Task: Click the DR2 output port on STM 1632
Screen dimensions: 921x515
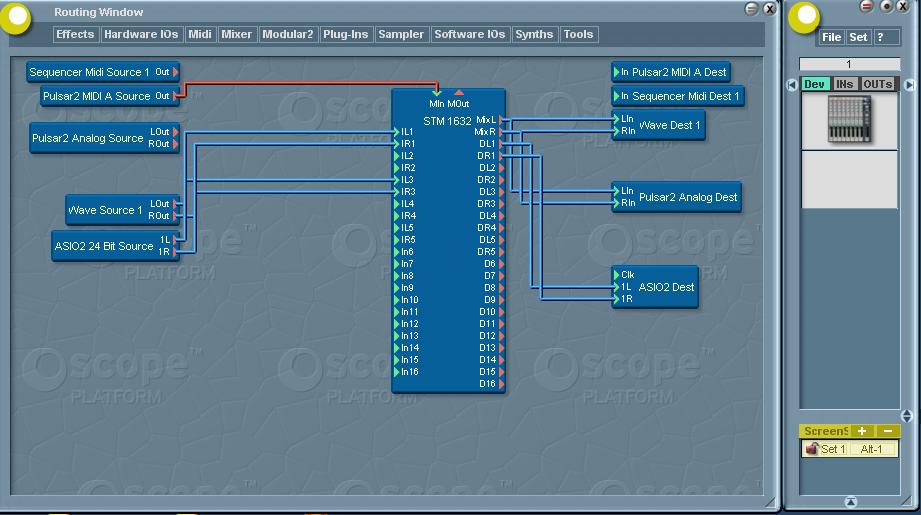Action: (x=501, y=180)
